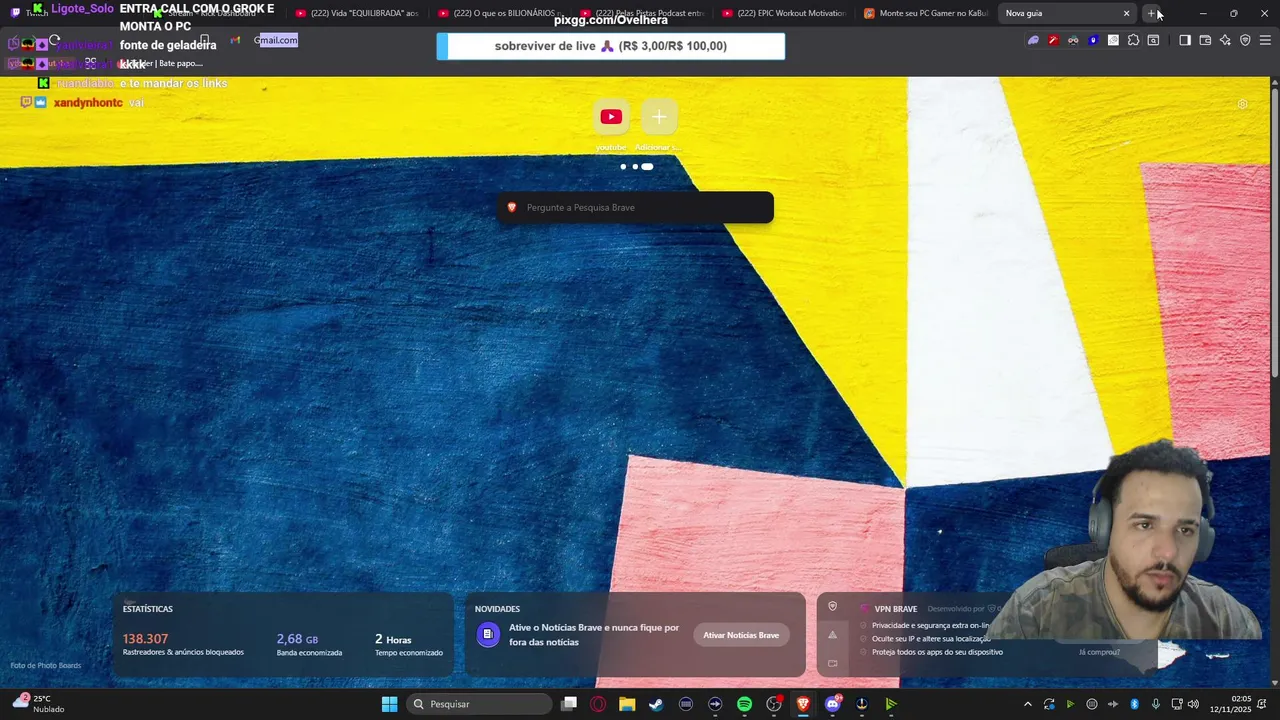The image size is (1280, 720).
Task: Open volume speaker tray control
Action: (x=1193, y=704)
